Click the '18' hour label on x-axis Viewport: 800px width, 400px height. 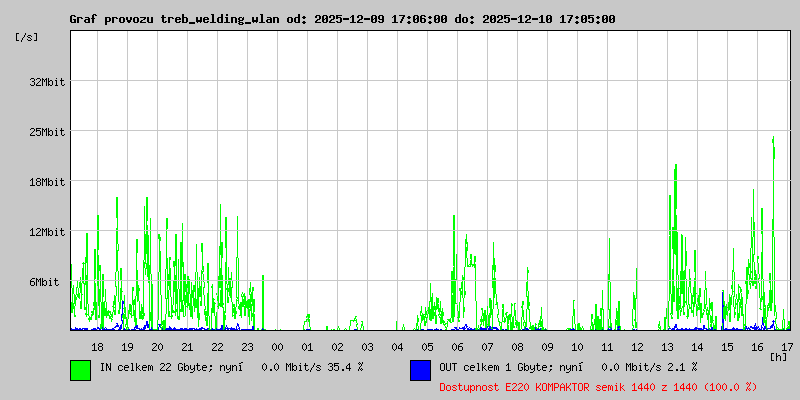coord(97,347)
